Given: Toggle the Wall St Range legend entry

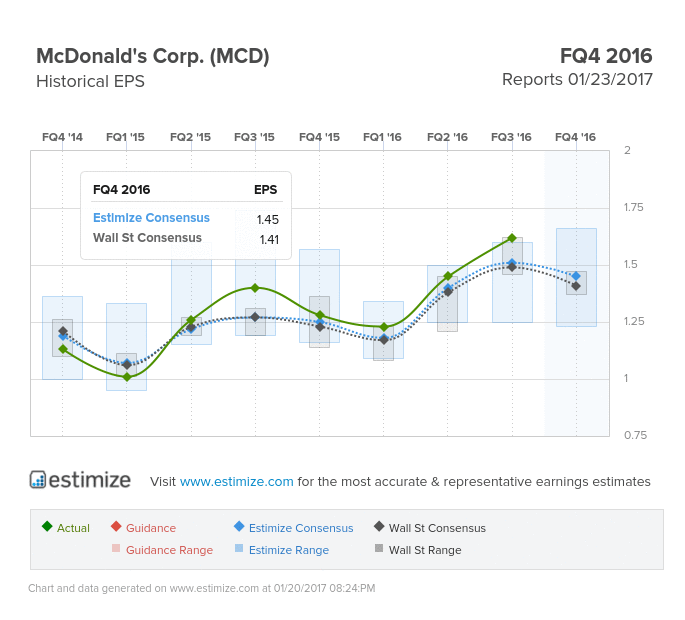Looking at the screenshot, I should (418, 549).
